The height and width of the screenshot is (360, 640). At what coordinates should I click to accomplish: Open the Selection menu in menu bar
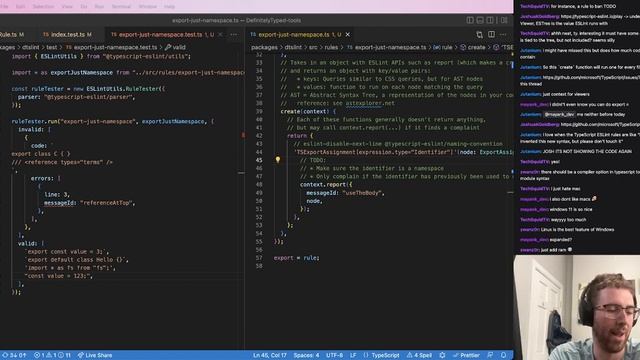coord(43,7)
